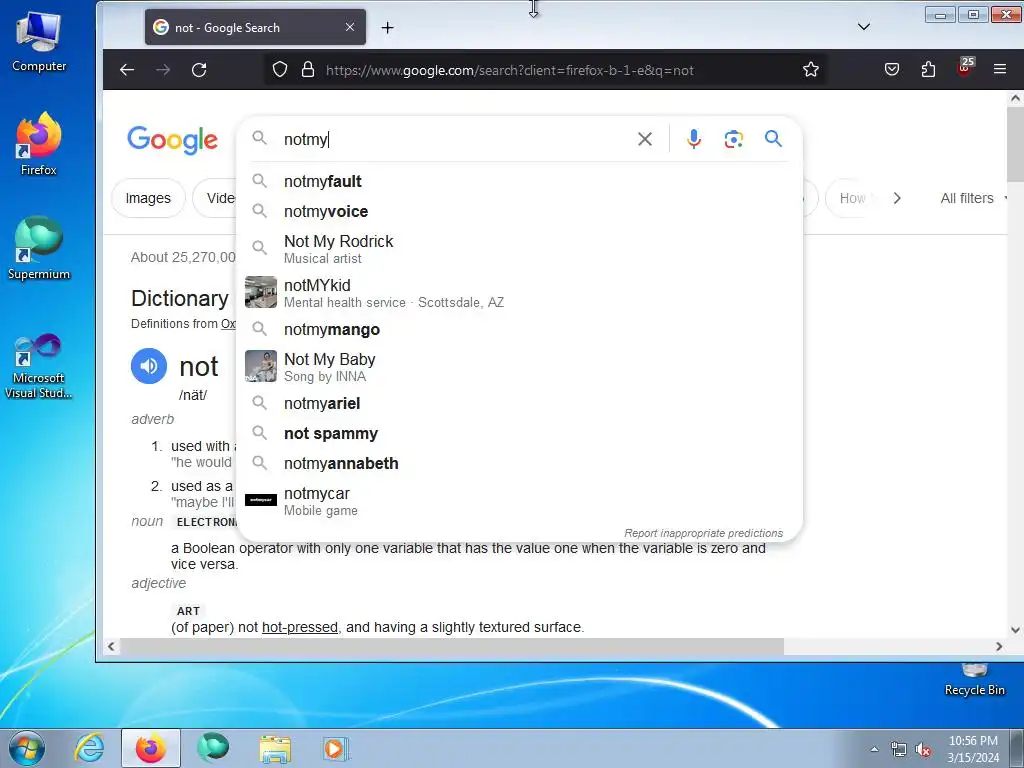Click the site security padlock icon
The image size is (1024, 768).
308,69
